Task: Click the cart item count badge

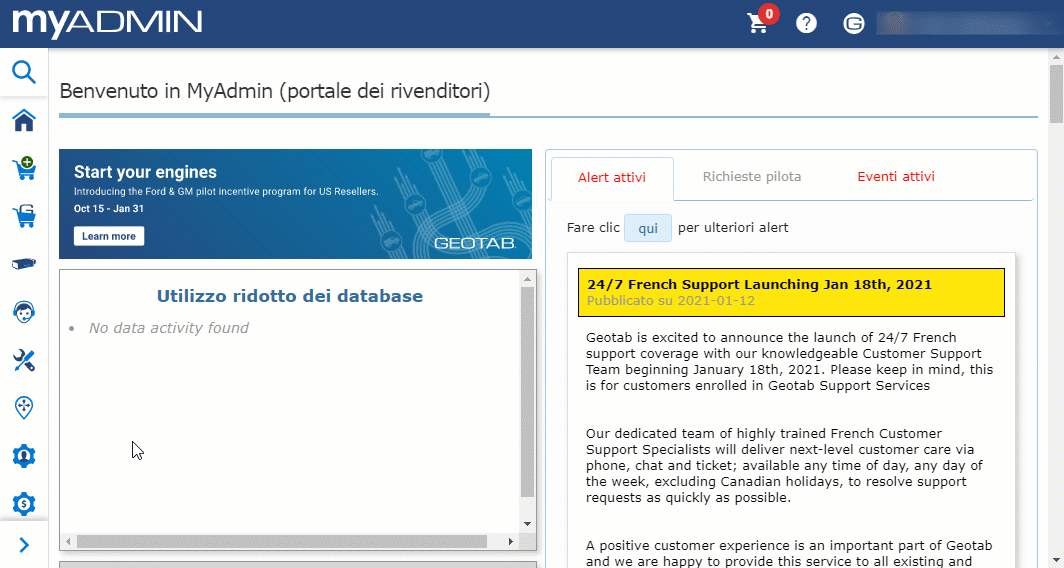Action: 769,14
